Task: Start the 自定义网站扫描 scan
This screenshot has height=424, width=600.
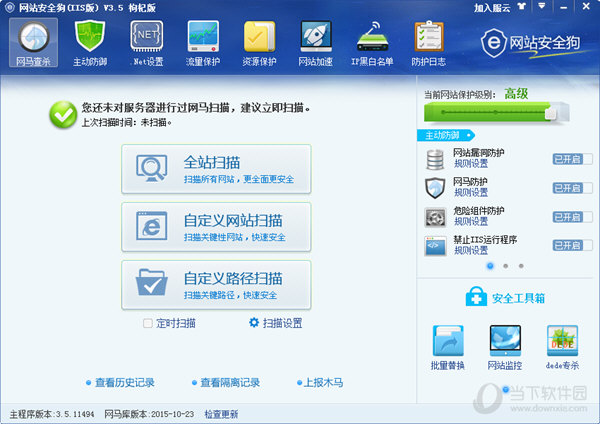Action: point(216,227)
